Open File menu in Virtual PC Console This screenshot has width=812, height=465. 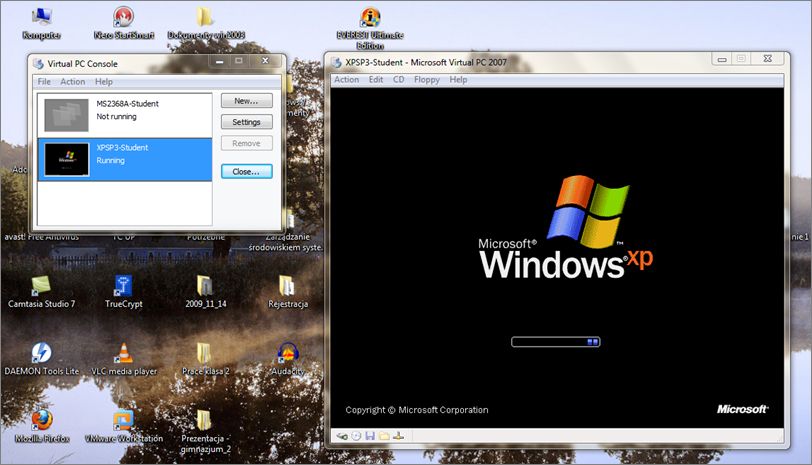[x=44, y=82]
